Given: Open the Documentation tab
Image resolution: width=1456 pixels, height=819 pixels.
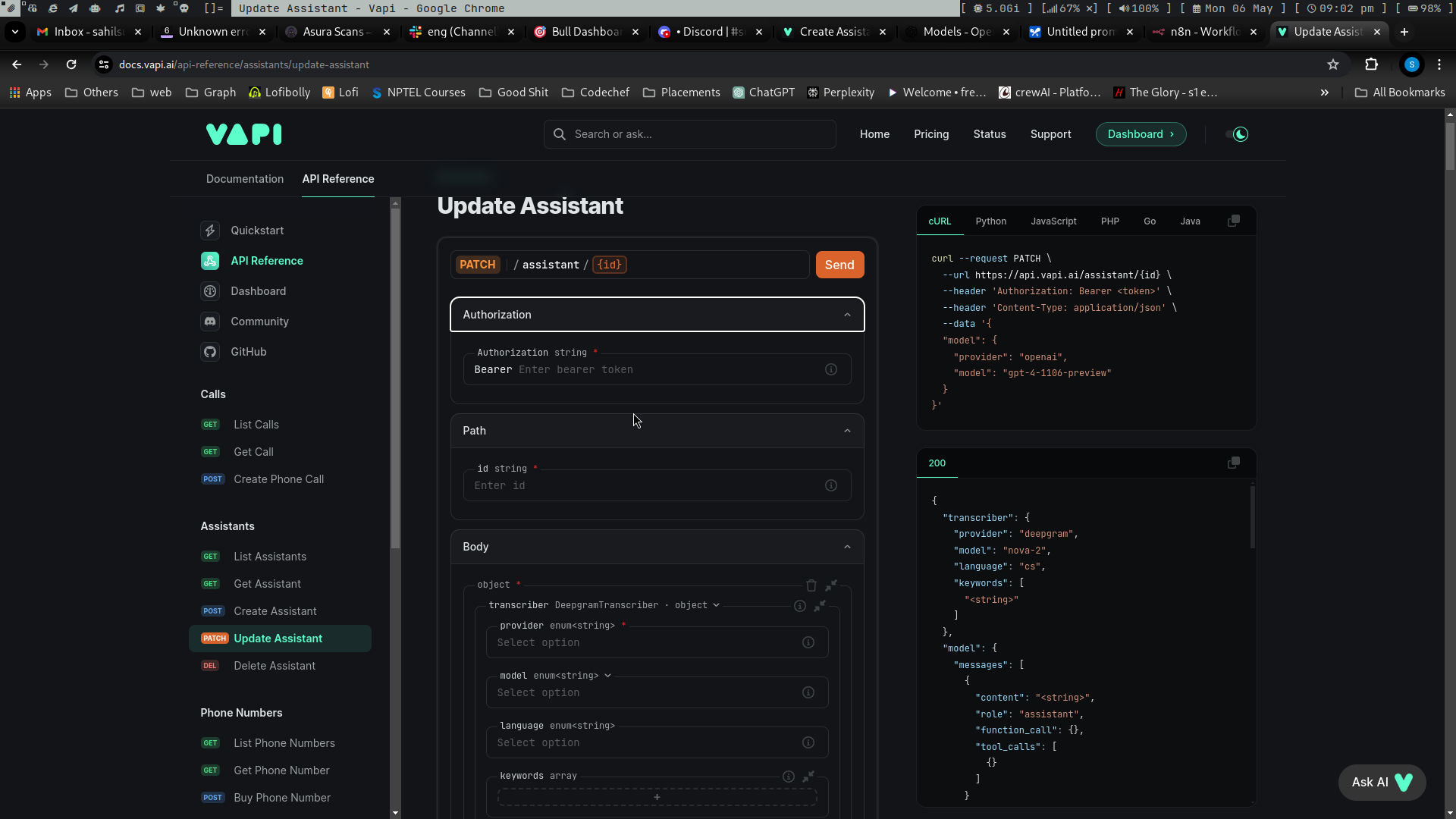Looking at the screenshot, I should [245, 179].
